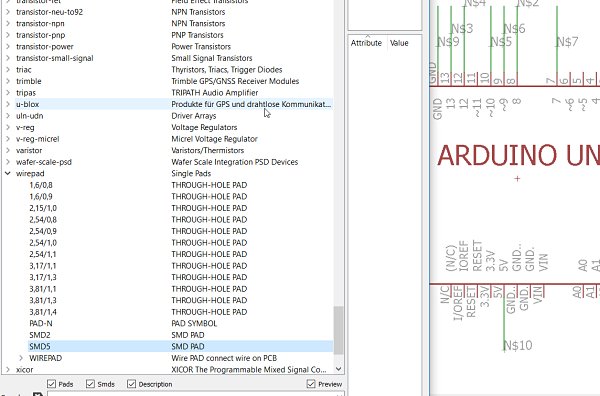Click the N$10 net label in schematic
Viewport: 600px width, 396px height.
518,345
